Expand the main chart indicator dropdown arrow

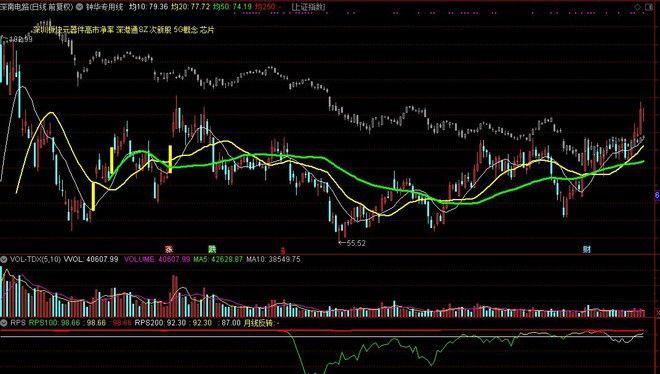[x=79, y=7]
